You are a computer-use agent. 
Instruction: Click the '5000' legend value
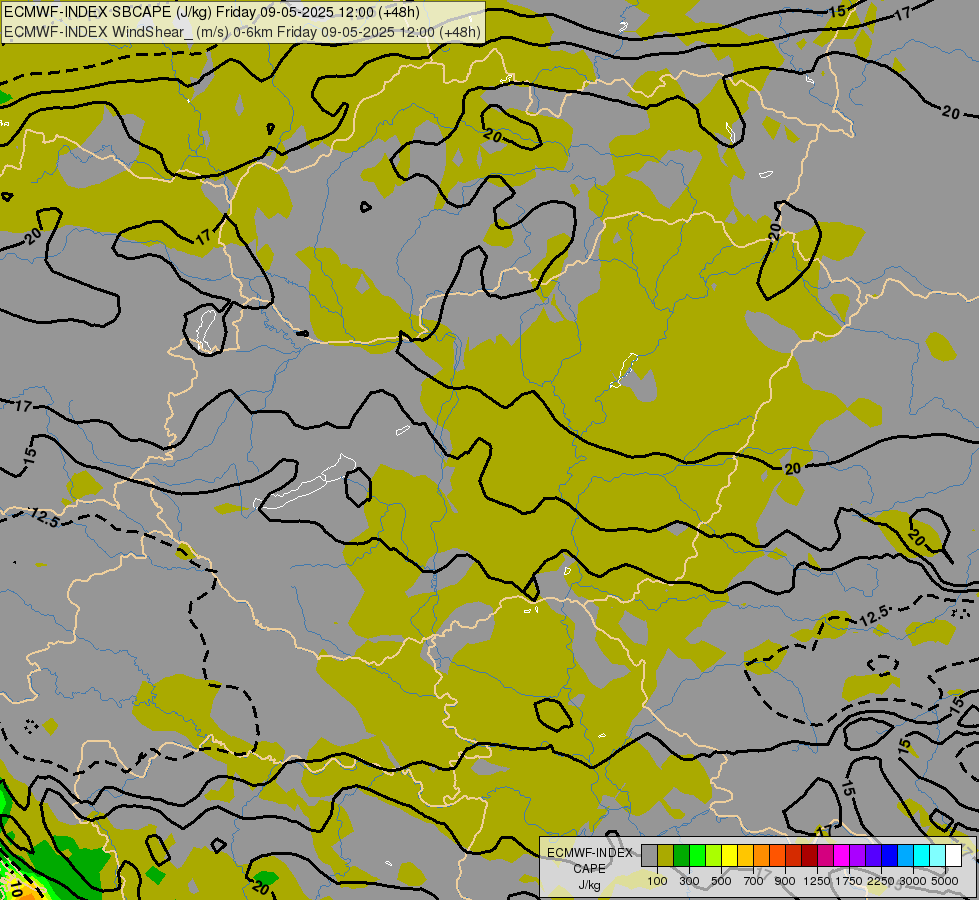click(x=945, y=881)
